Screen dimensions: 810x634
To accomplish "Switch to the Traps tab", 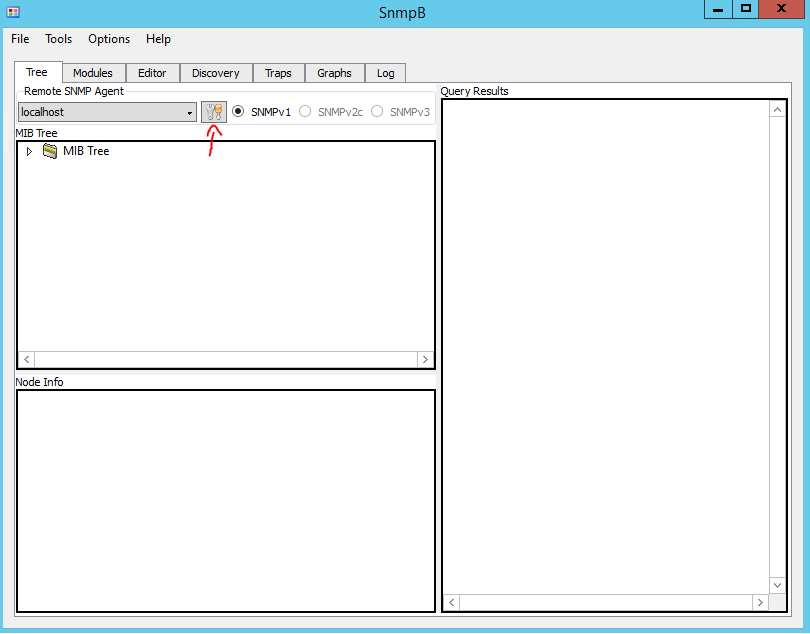I will tap(278, 72).
